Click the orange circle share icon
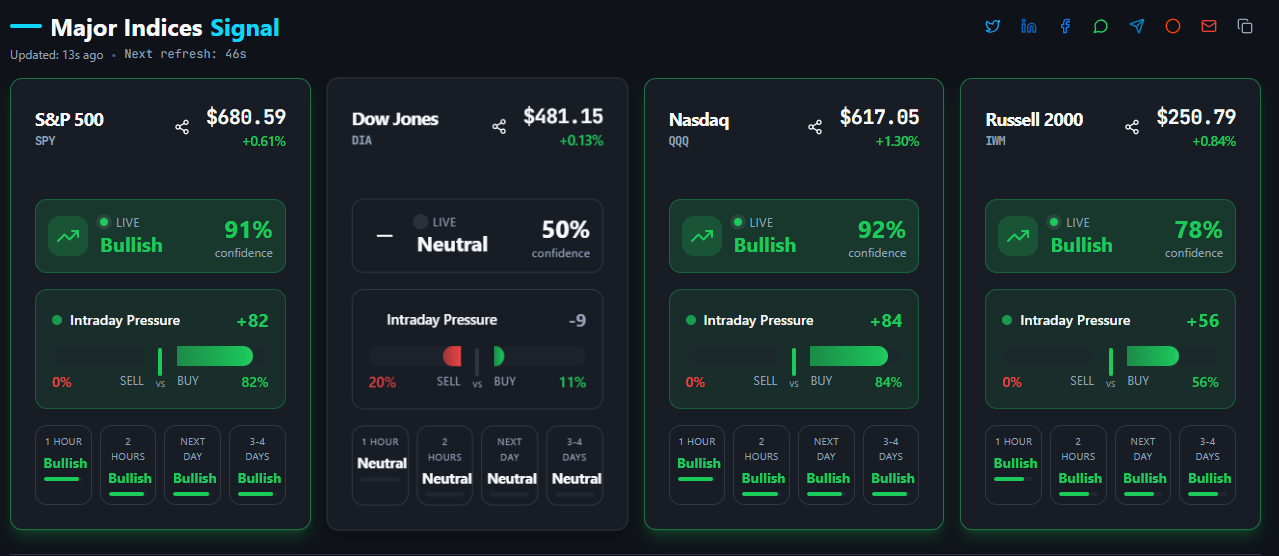This screenshot has height=556, width=1279. [x=1173, y=26]
